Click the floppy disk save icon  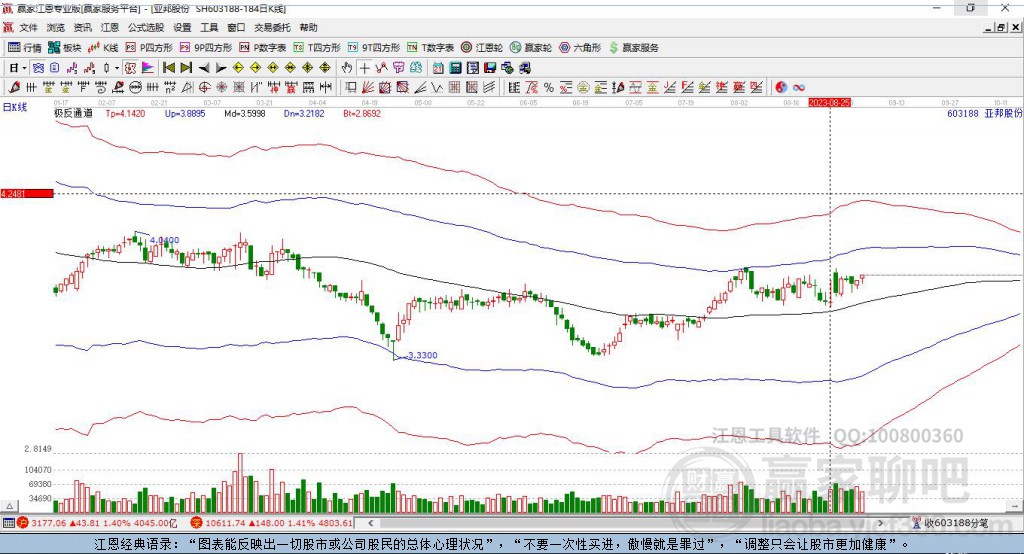[x=490, y=68]
